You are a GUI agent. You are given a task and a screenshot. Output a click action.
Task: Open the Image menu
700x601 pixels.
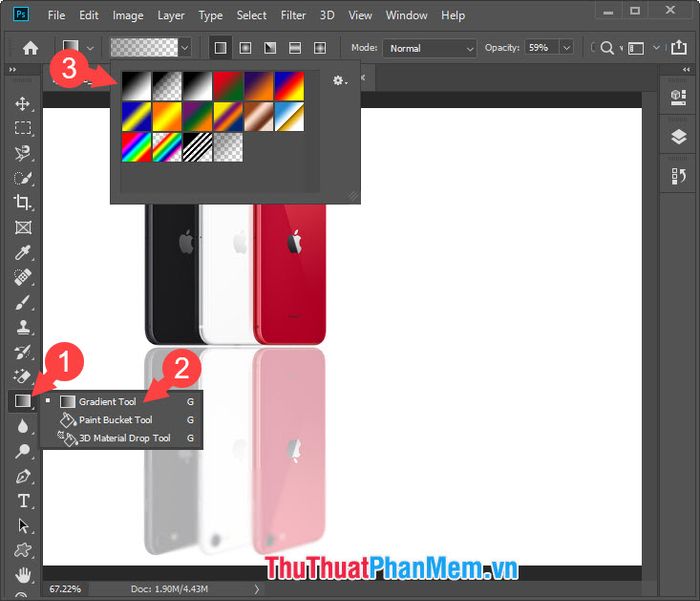click(x=128, y=15)
